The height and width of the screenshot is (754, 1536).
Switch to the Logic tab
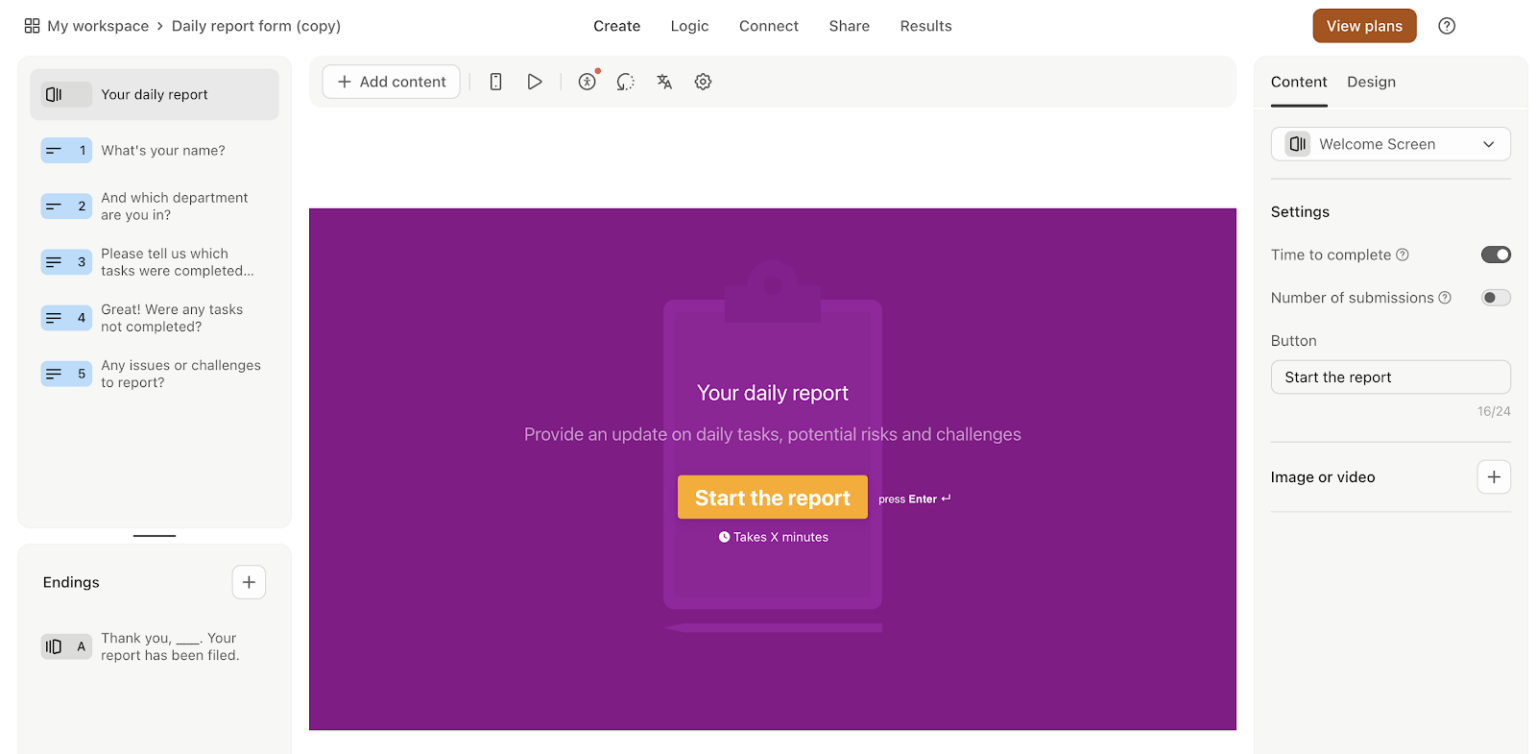[689, 25]
